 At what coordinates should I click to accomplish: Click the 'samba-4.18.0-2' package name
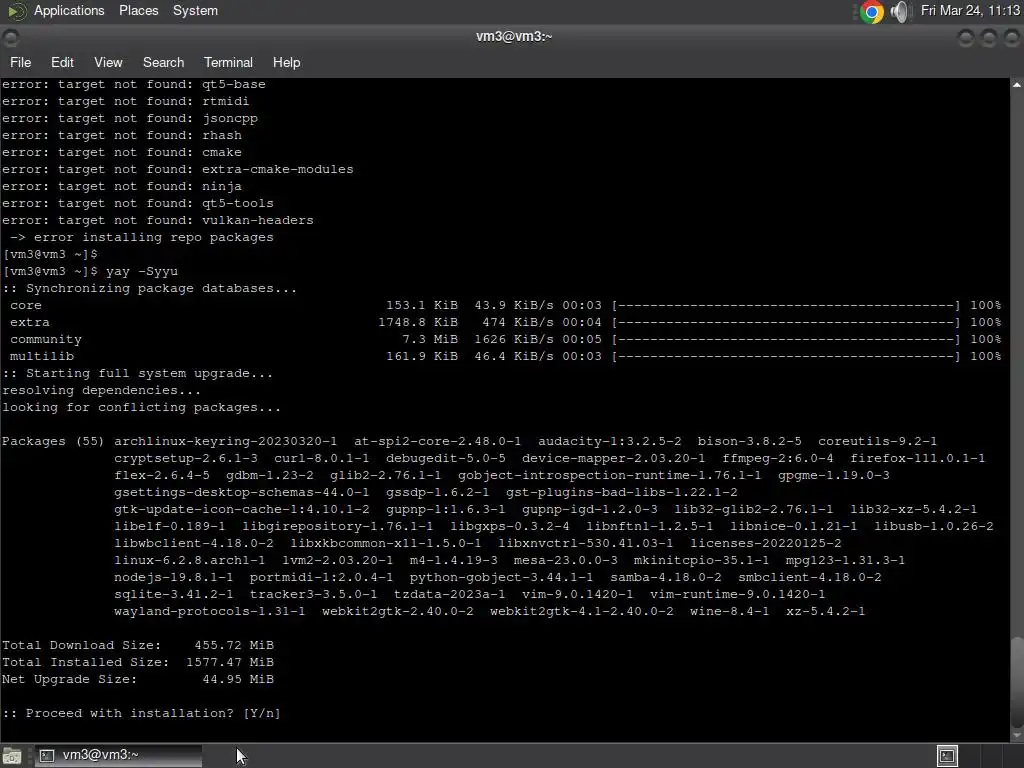click(x=665, y=577)
